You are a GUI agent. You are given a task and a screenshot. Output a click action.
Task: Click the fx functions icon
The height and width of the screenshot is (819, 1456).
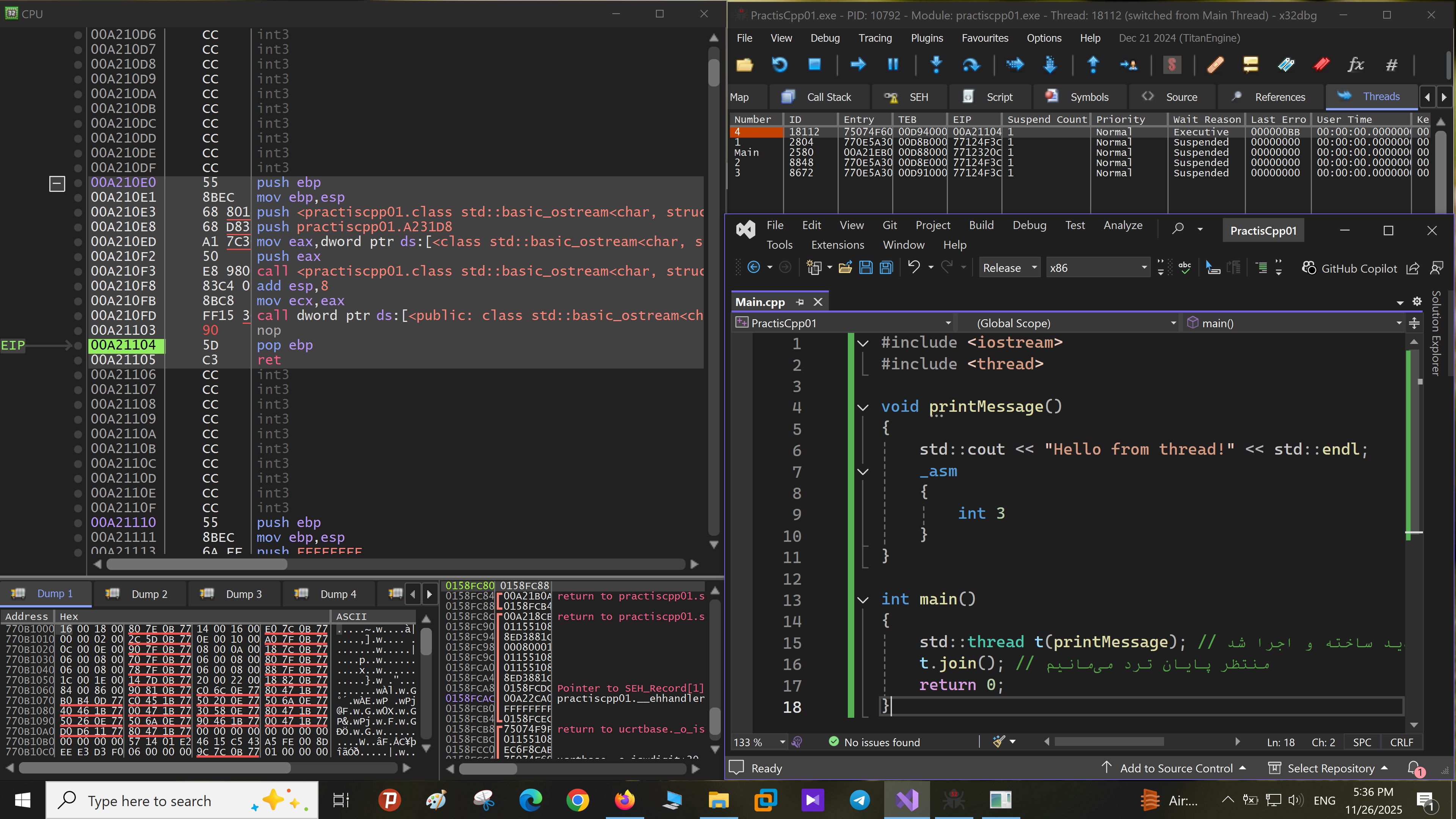coord(1356,64)
